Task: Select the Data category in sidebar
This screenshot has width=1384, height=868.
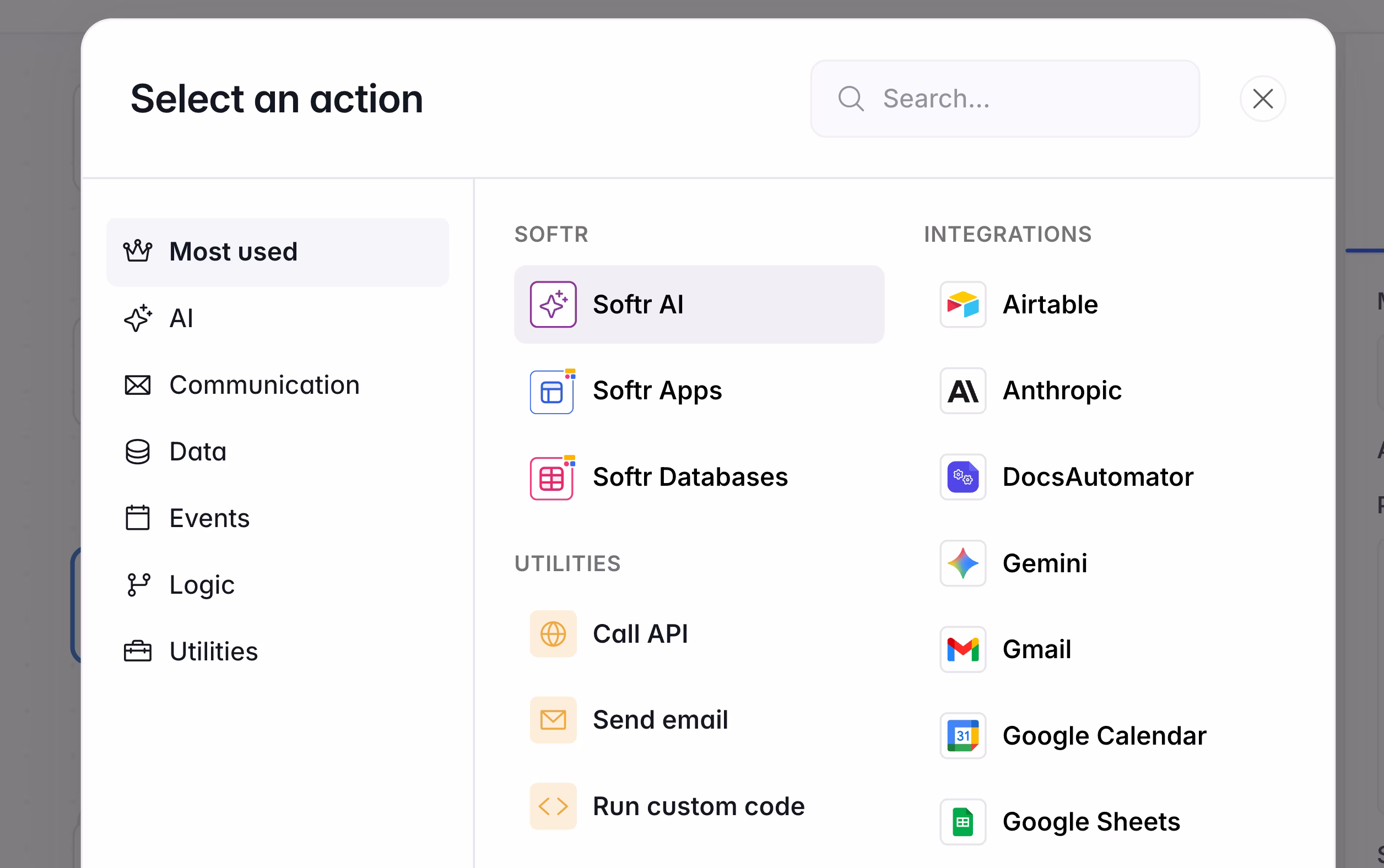Action: point(197,451)
